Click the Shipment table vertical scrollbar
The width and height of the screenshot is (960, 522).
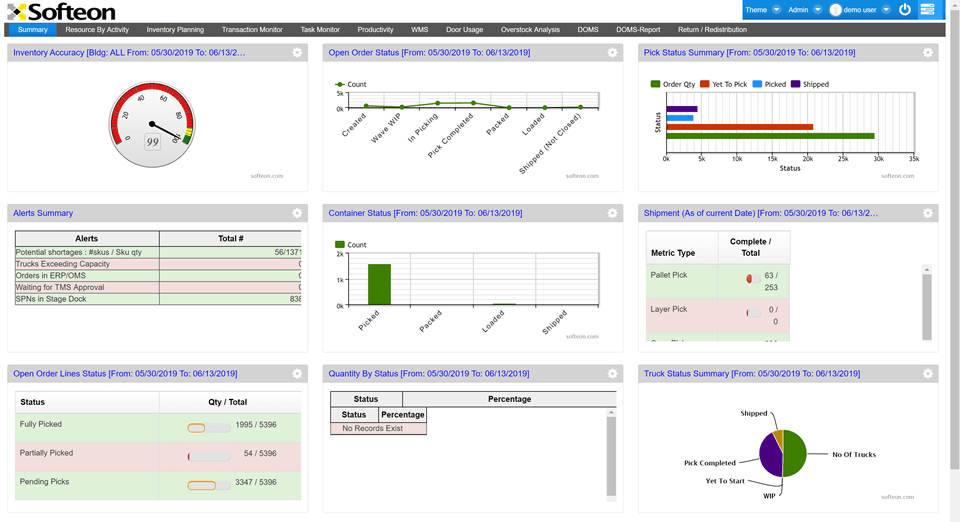click(x=926, y=305)
